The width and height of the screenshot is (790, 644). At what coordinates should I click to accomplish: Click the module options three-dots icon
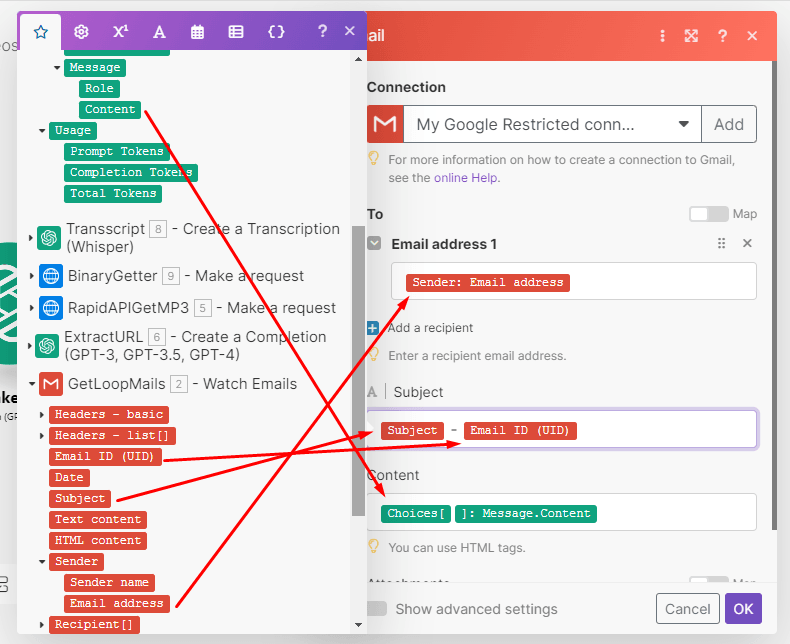click(662, 36)
